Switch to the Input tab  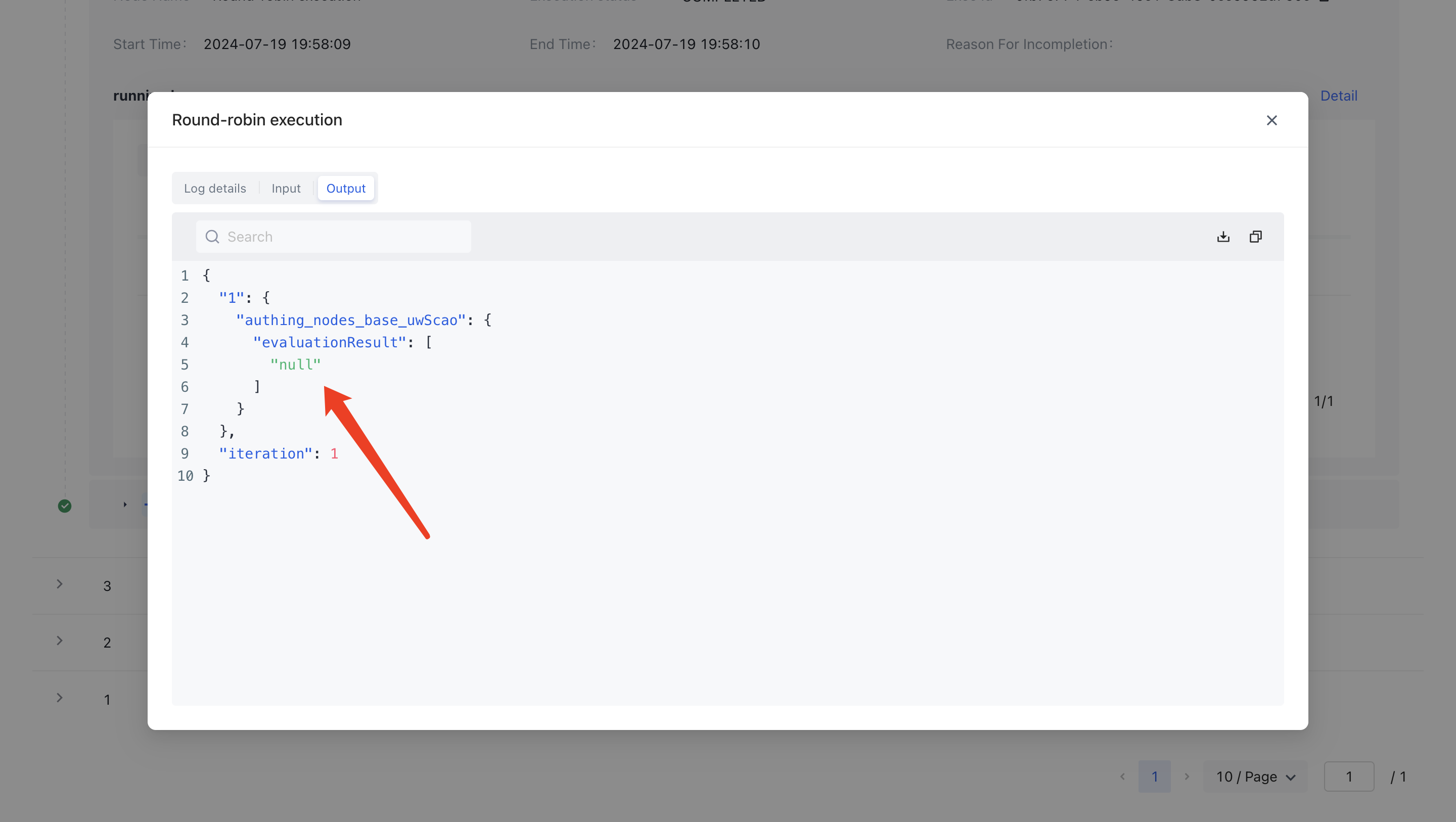tap(286, 188)
